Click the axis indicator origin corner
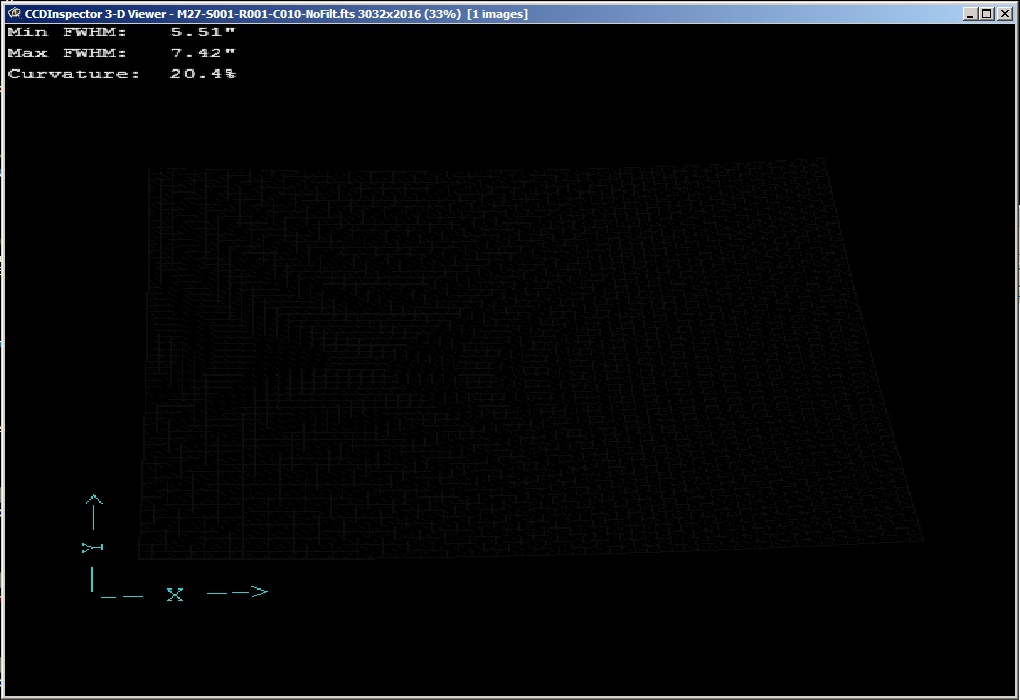Screen dimensions: 1020x700 [x=94, y=591]
